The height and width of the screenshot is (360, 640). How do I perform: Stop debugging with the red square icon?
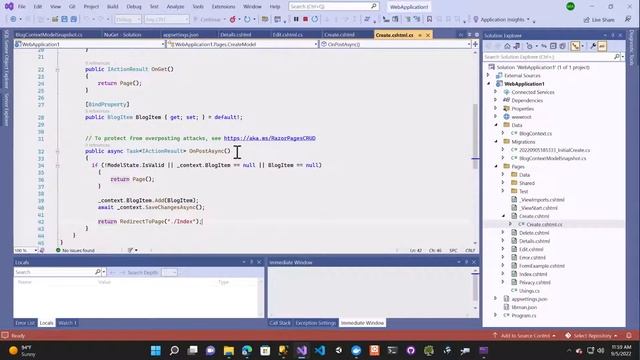point(305,19)
